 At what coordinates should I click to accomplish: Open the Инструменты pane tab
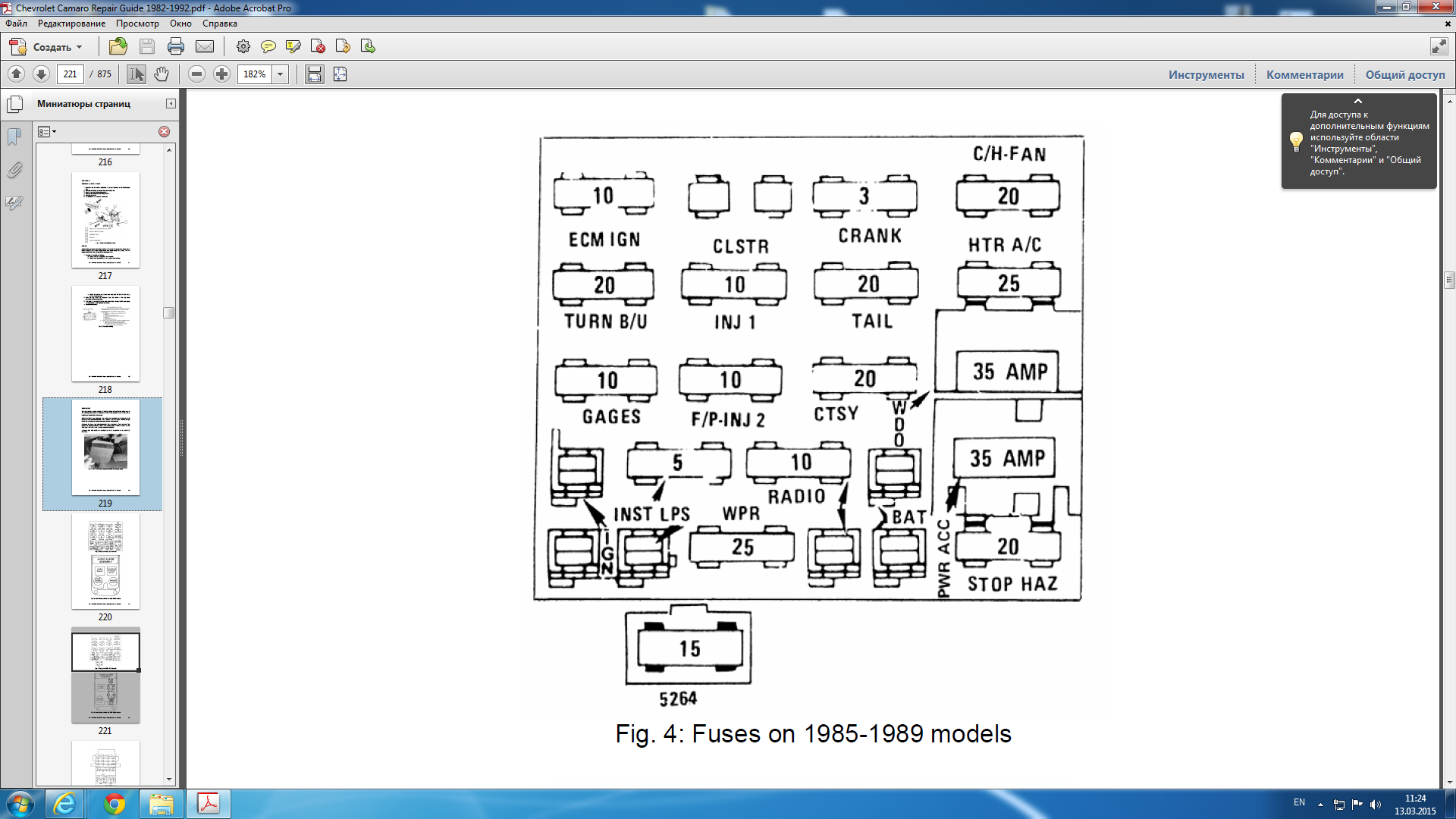(1206, 74)
